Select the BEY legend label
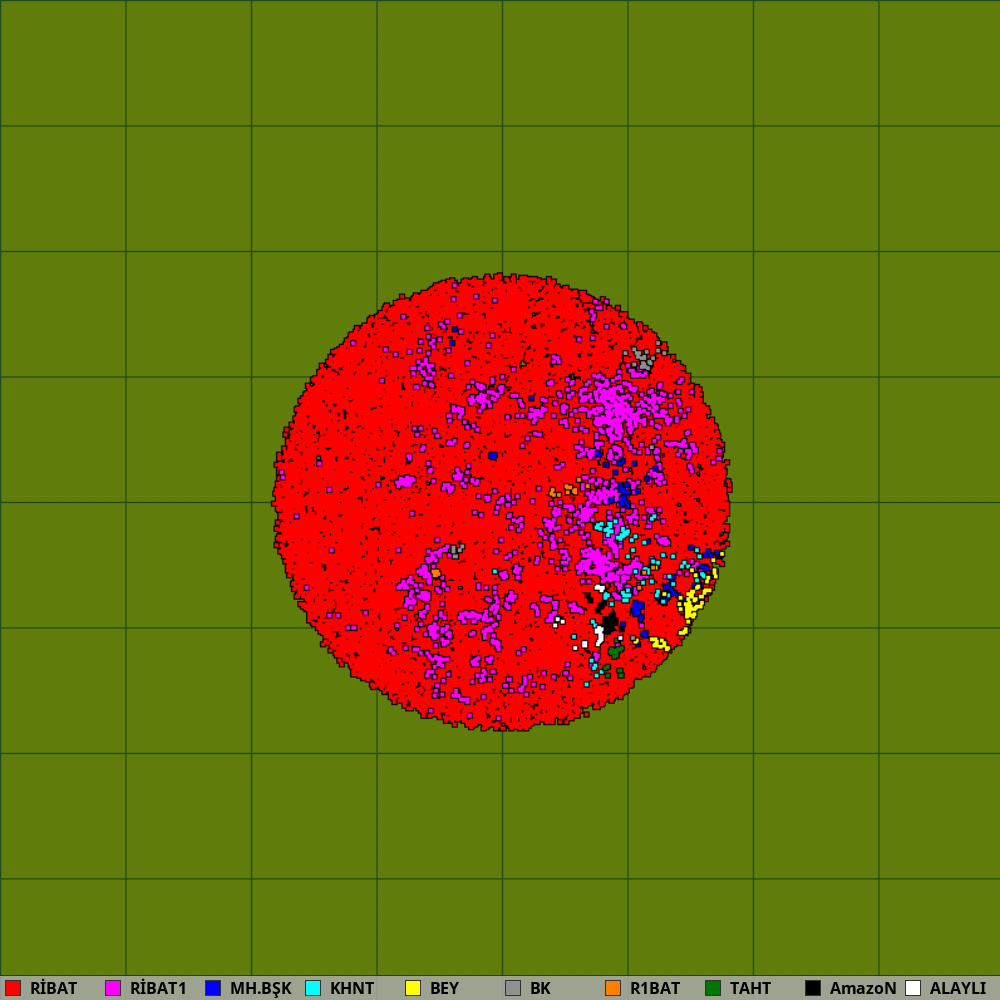The height and width of the screenshot is (1000, 1000). tap(444, 988)
